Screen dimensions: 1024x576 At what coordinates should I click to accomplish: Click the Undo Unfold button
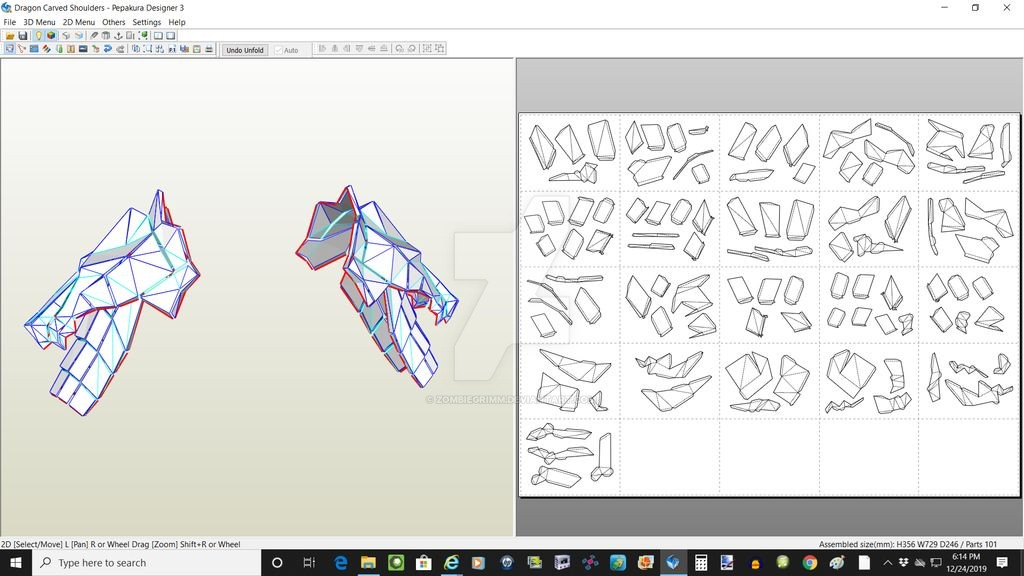(x=245, y=50)
